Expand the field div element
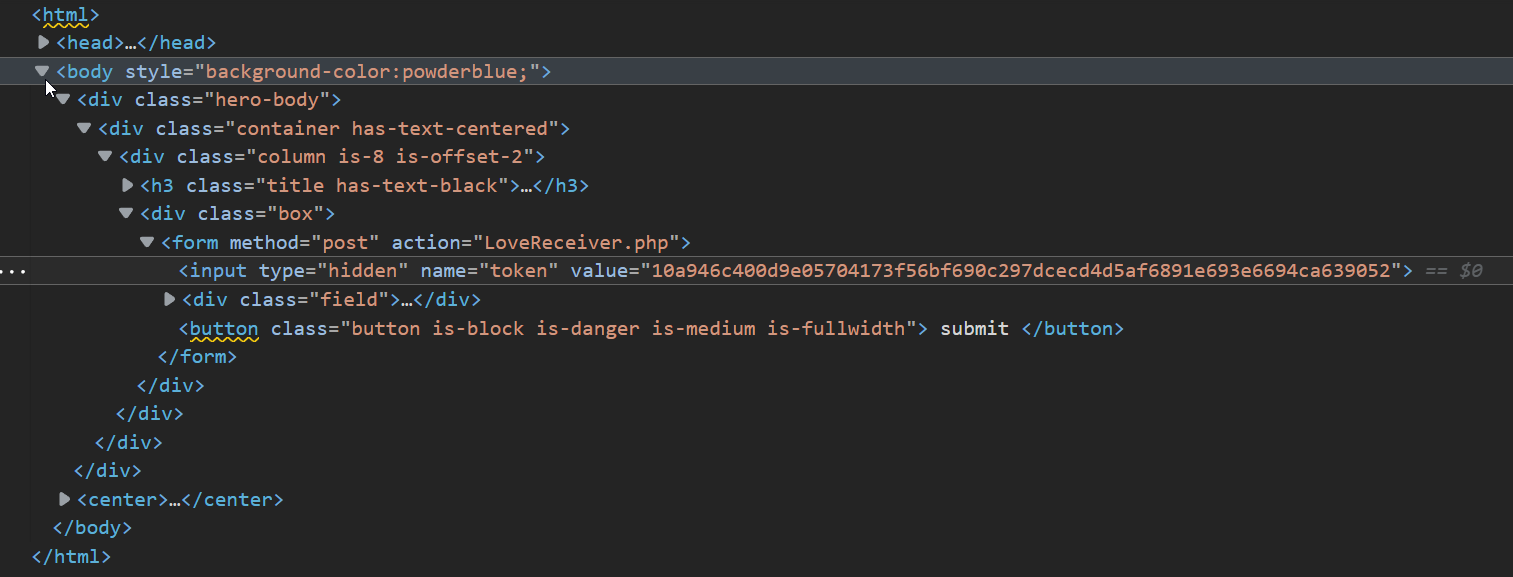The image size is (1513, 577). (168, 299)
